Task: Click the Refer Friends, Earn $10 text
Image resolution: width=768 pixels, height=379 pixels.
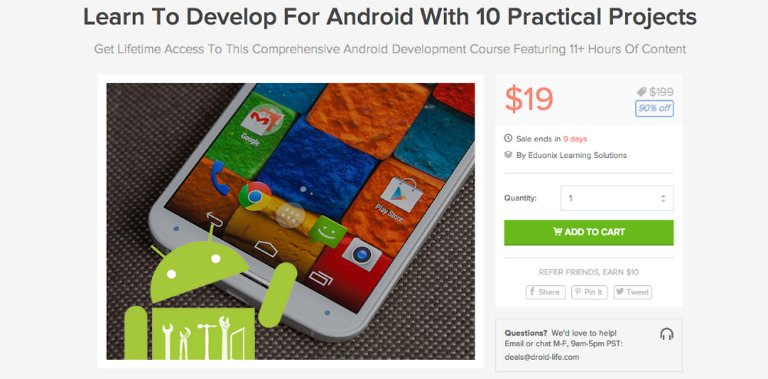Action: click(x=589, y=272)
